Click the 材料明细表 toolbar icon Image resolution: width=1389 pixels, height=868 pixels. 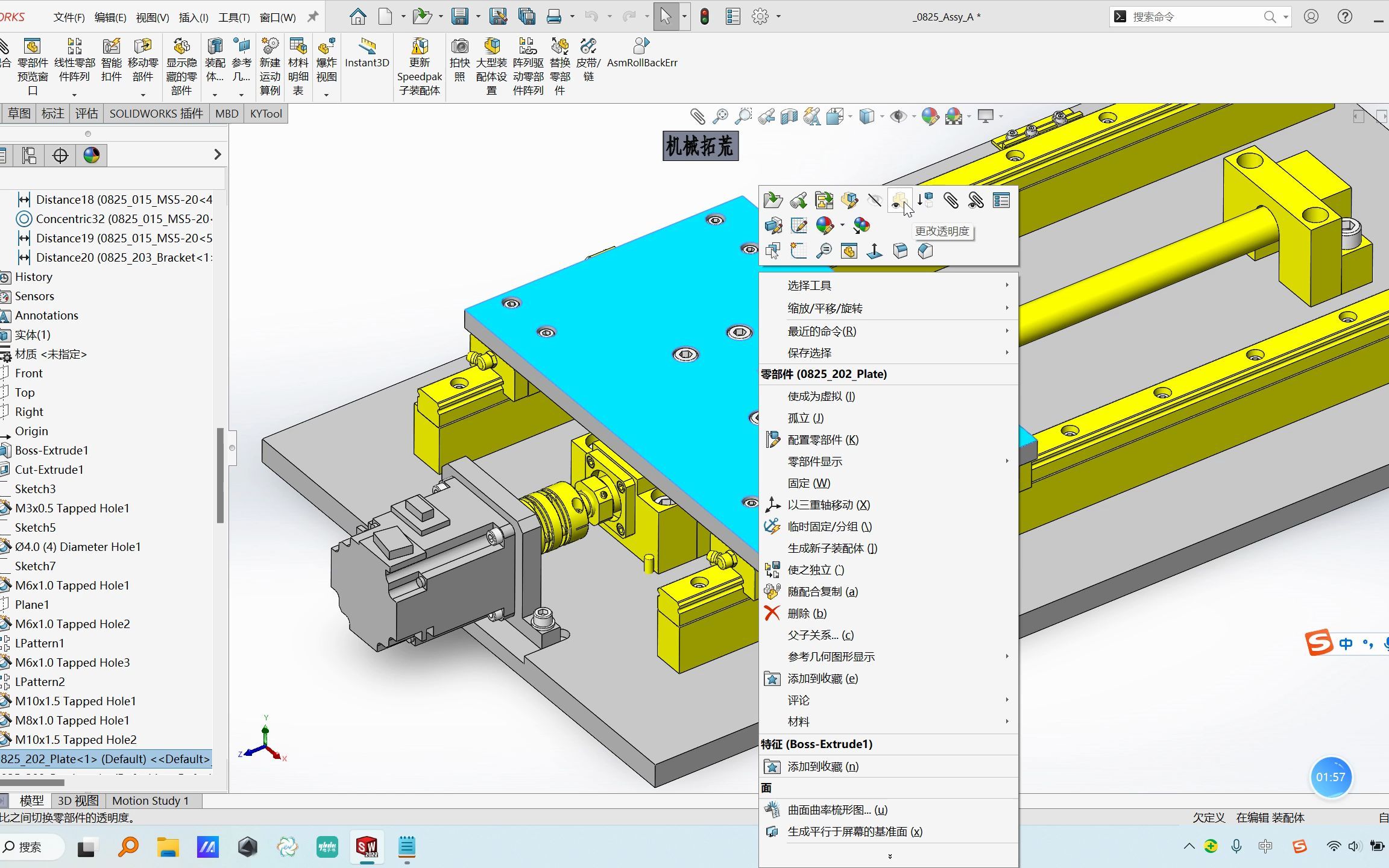[x=298, y=60]
